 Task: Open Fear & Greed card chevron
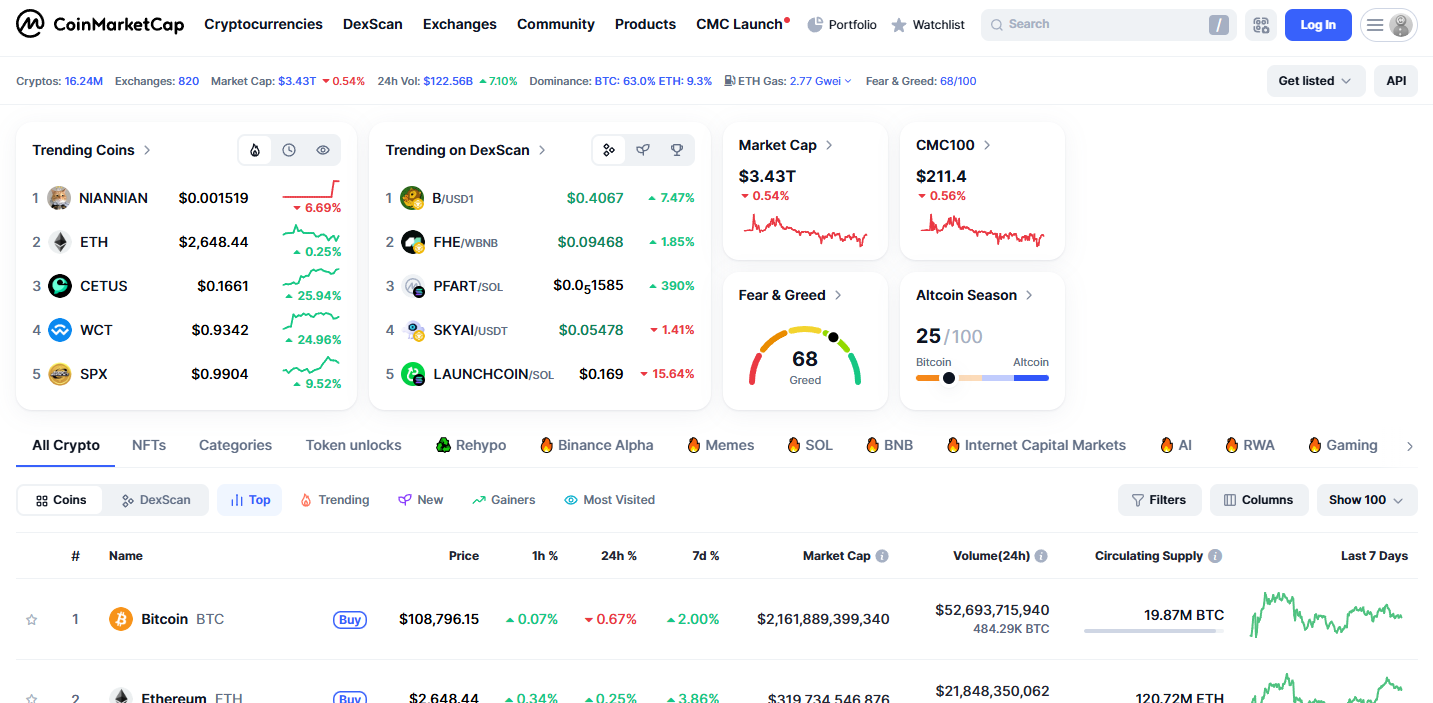838,295
